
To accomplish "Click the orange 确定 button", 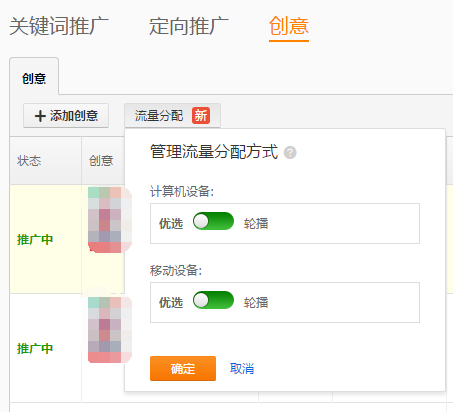I will 183,368.
